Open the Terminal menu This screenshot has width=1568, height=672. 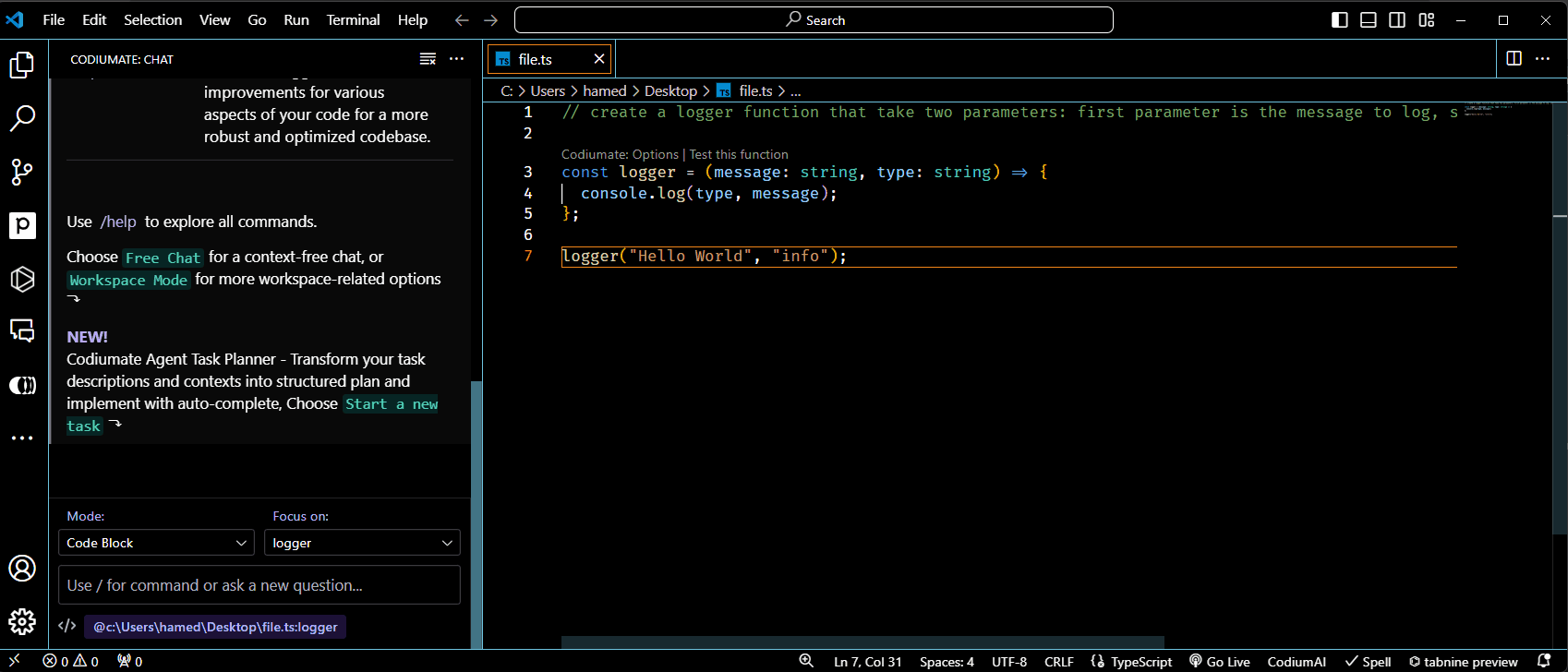click(x=353, y=19)
